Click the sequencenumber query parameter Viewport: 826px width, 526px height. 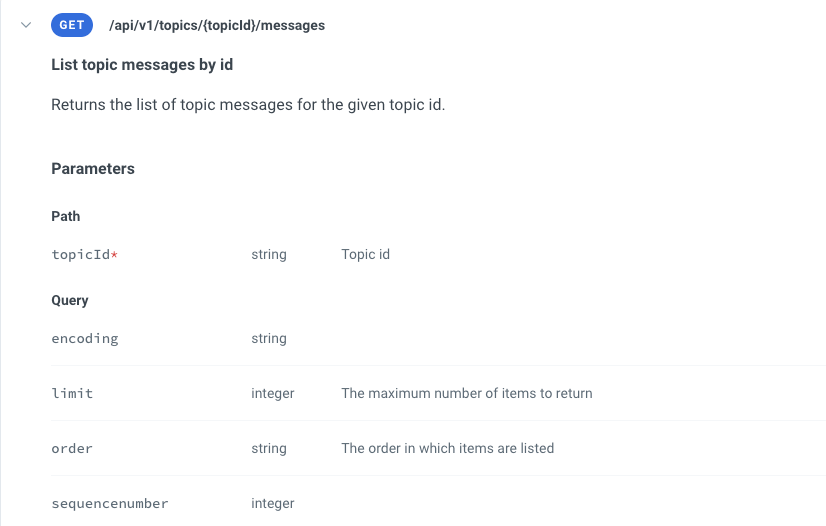110,503
